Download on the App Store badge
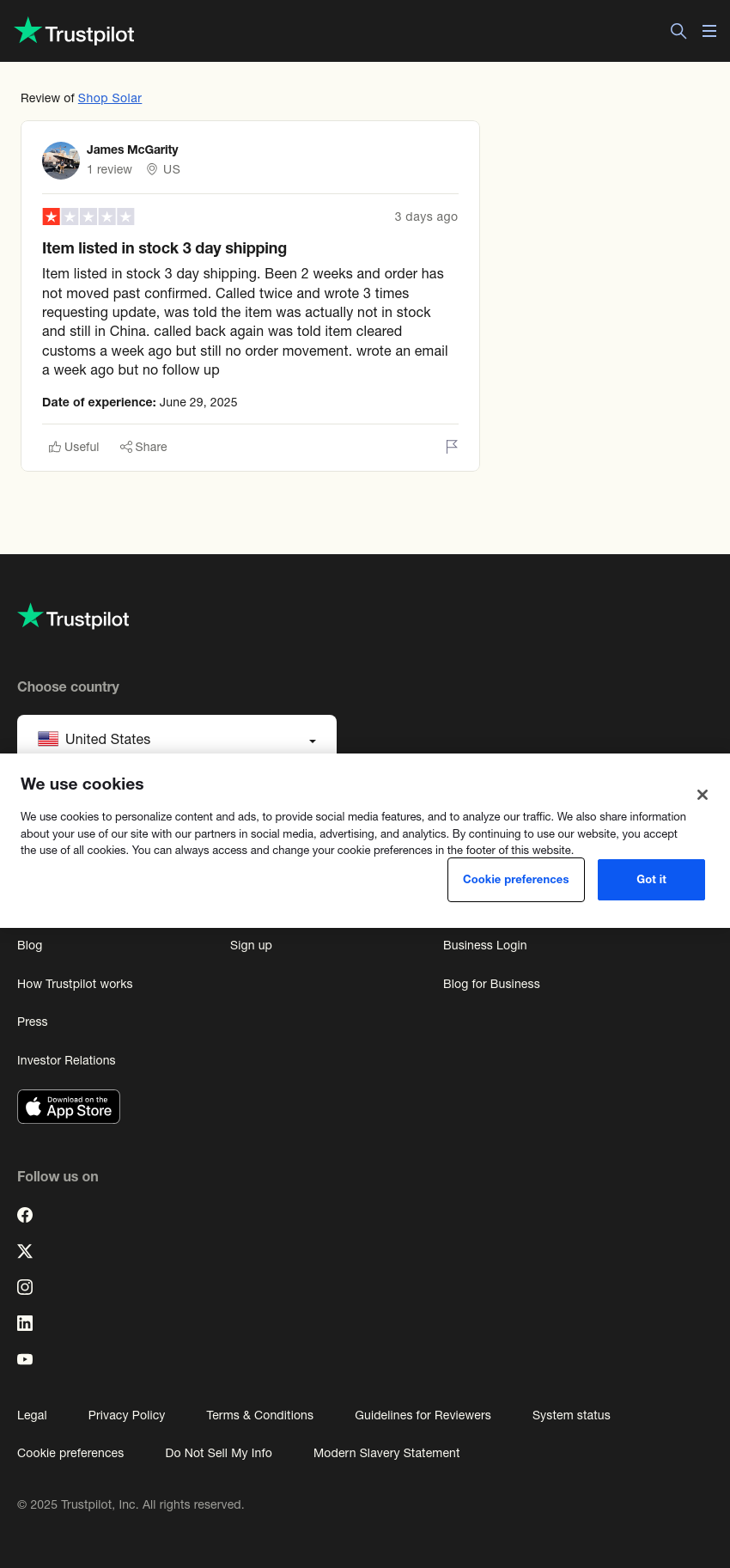This screenshot has height=1568, width=730. click(69, 1107)
